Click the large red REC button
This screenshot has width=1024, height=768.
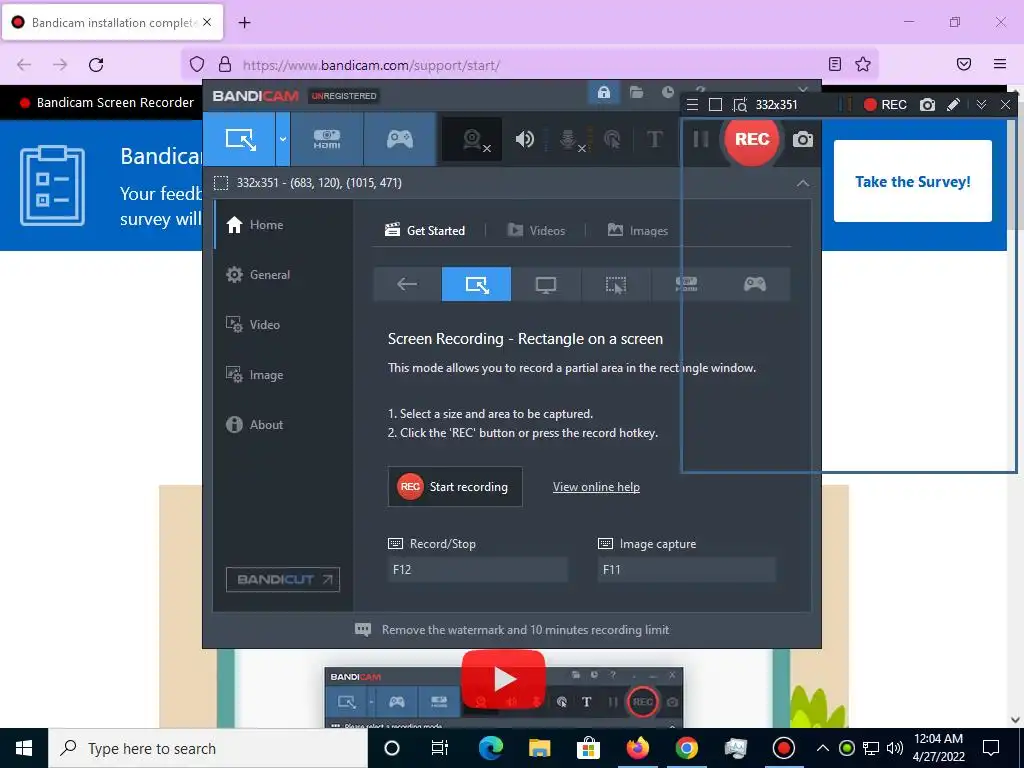click(752, 139)
